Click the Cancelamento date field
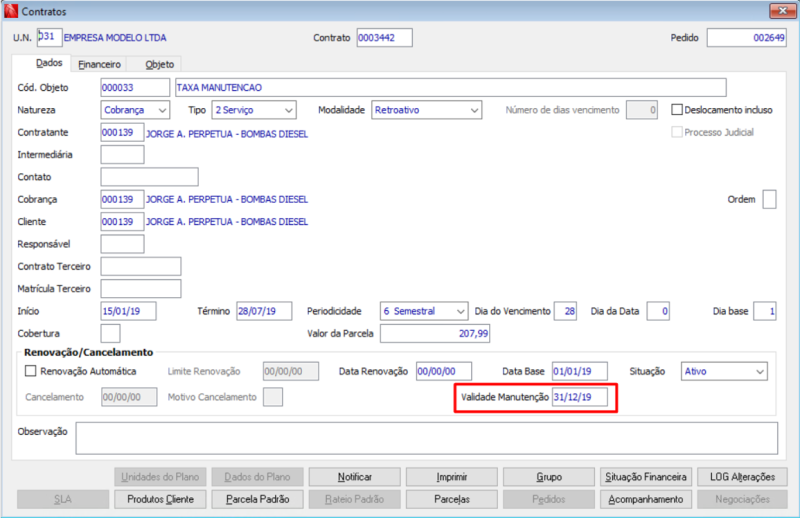 click(x=129, y=397)
